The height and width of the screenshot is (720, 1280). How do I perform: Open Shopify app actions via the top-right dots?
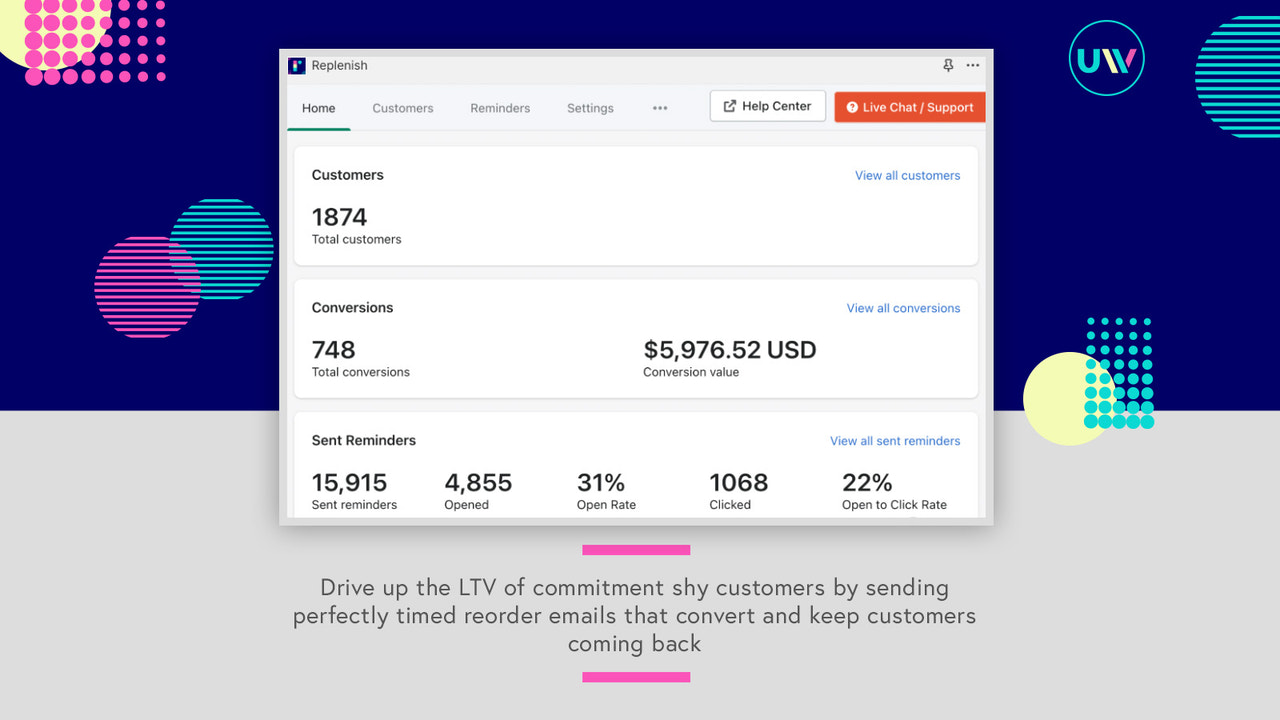pos(972,64)
